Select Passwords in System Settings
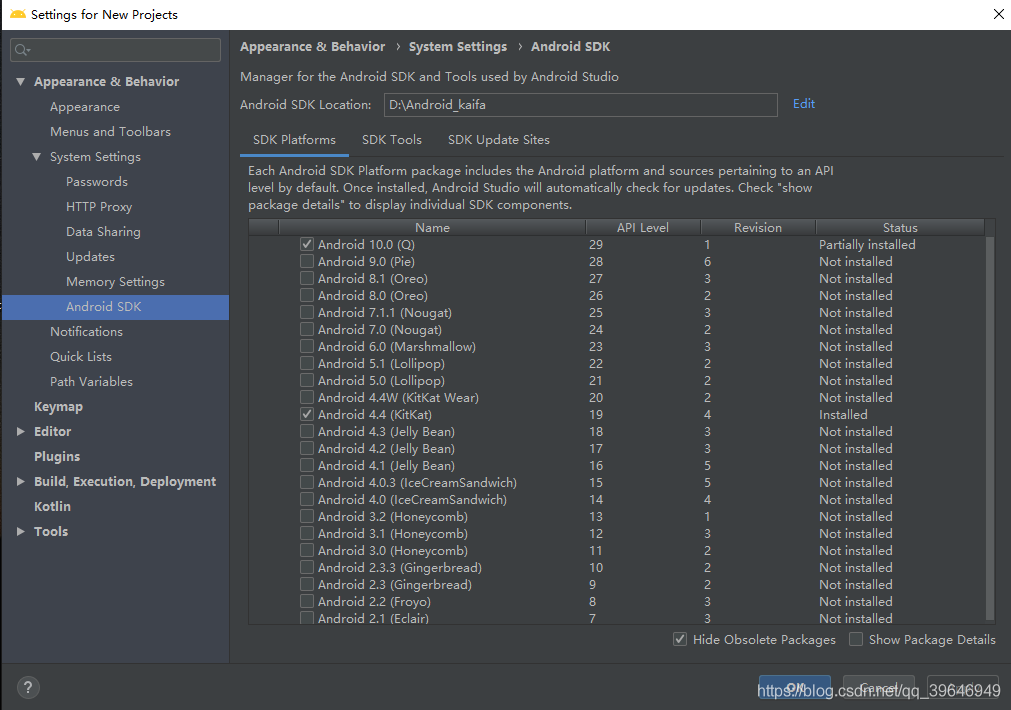Screen dimensions: 1011x710 pos(97,182)
